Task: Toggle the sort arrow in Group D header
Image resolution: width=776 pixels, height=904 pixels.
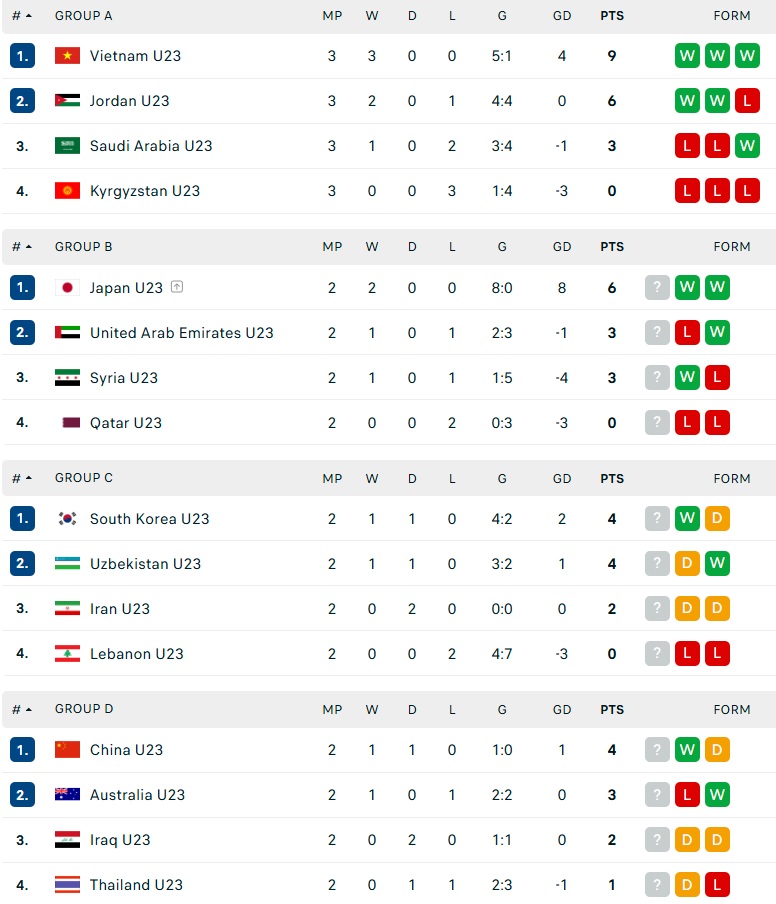Action: [28, 710]
